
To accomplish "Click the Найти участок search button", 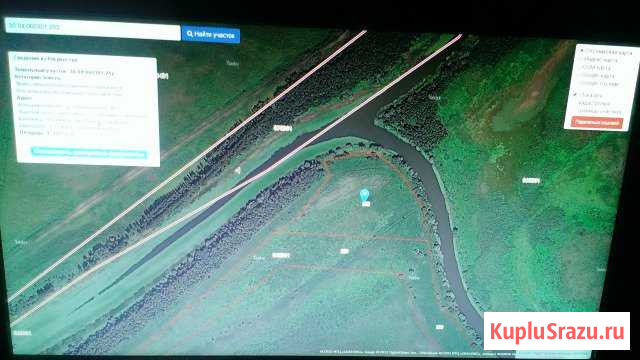I will [x=211, y=34].
